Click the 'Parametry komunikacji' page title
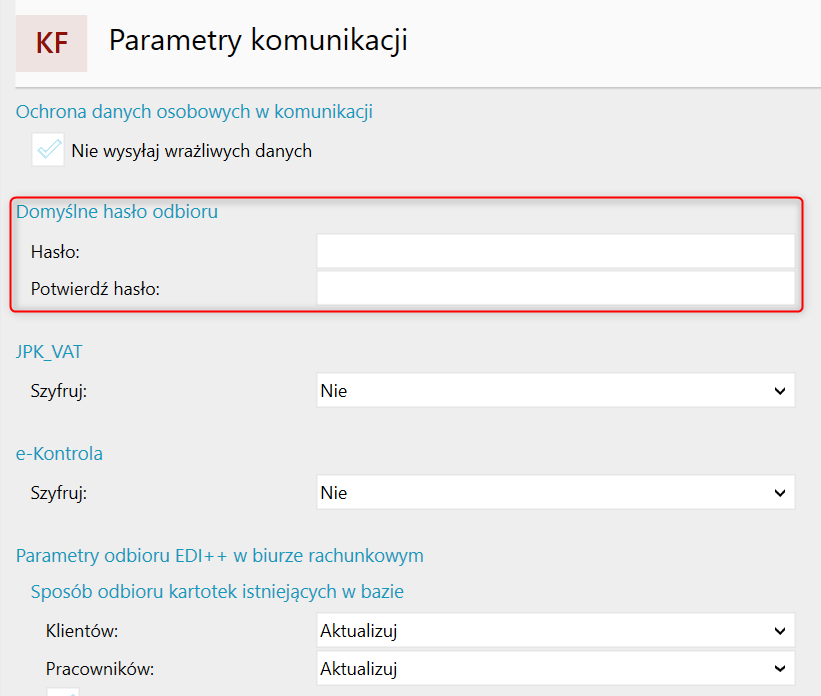The image size is (821, 696). pos(258,41)
